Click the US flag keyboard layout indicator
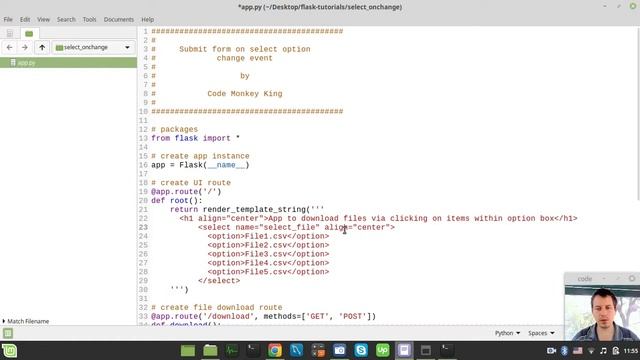This screenshot has height=360, width=640. pyautogui.click(x=578, y=351)
